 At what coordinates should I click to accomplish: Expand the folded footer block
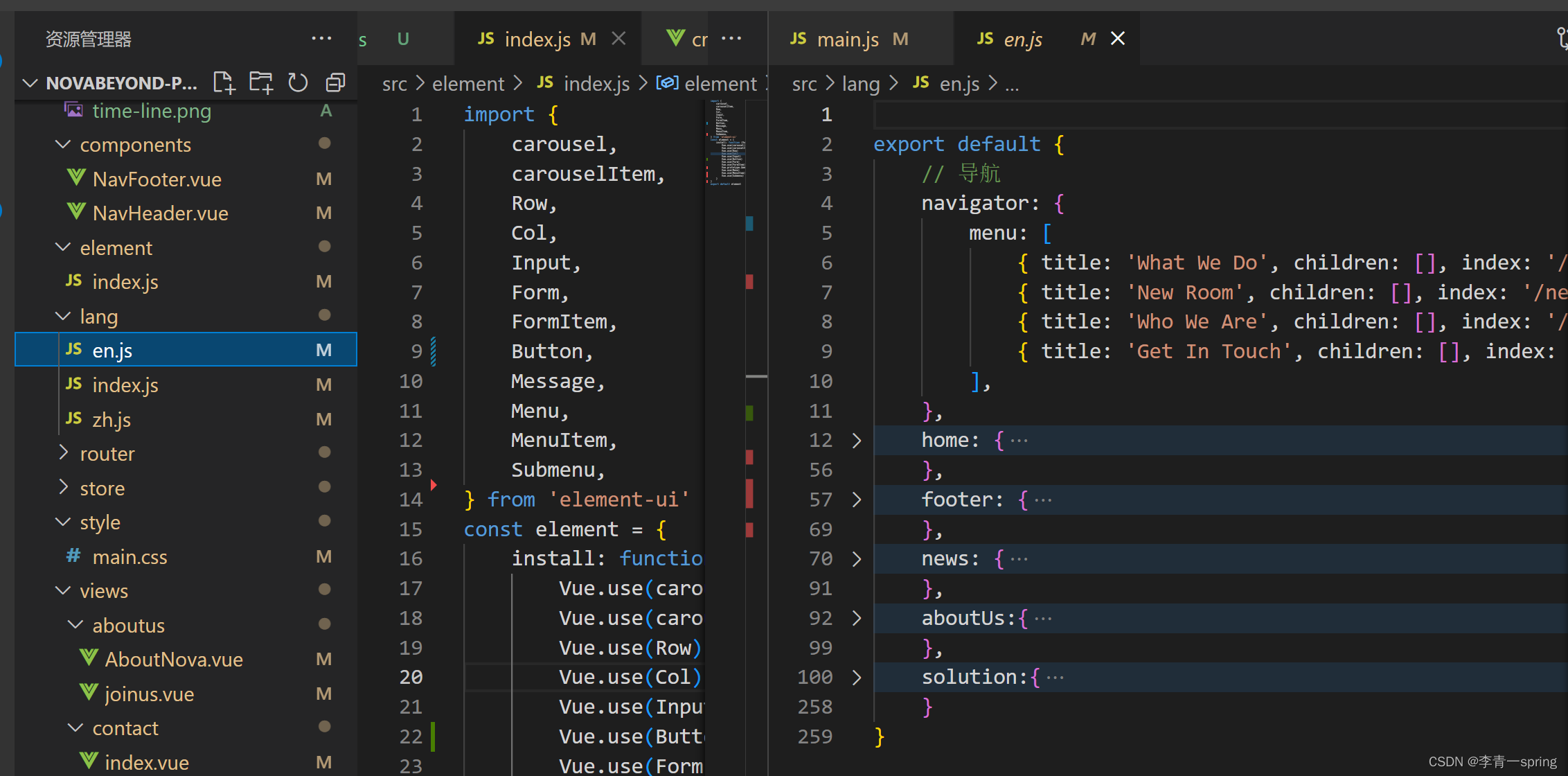pos(857,500)
